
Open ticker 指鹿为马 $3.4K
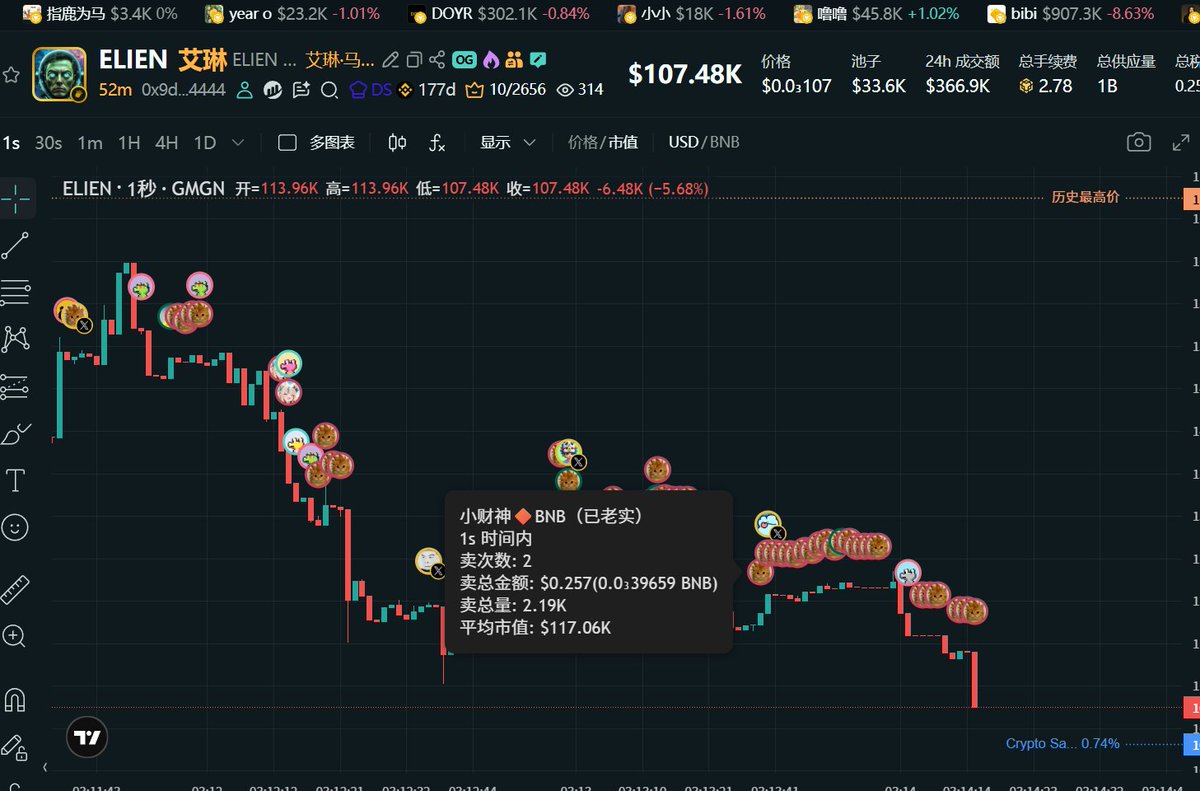click(98, 14)
